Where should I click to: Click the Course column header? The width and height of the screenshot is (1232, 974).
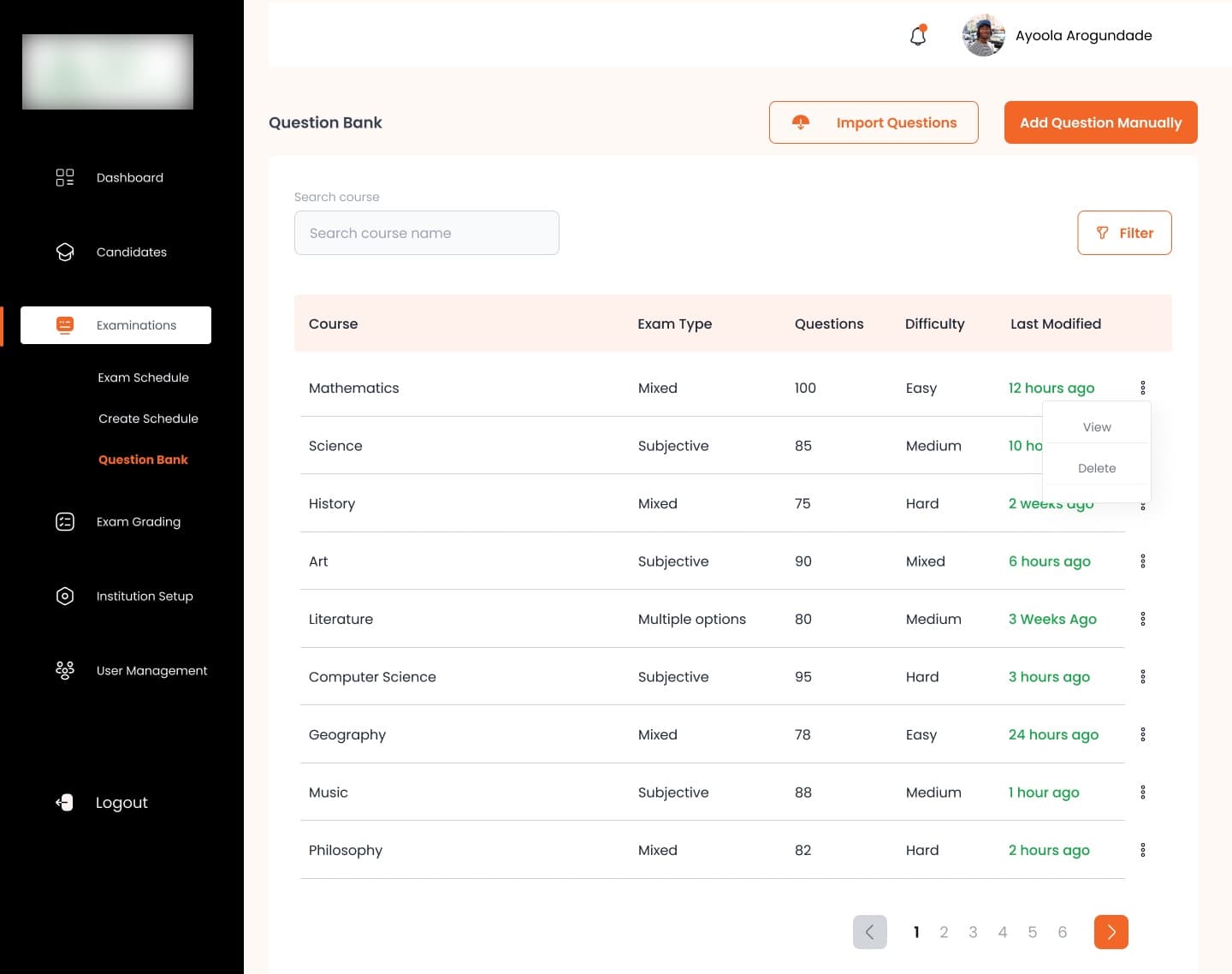click(333, 324)
